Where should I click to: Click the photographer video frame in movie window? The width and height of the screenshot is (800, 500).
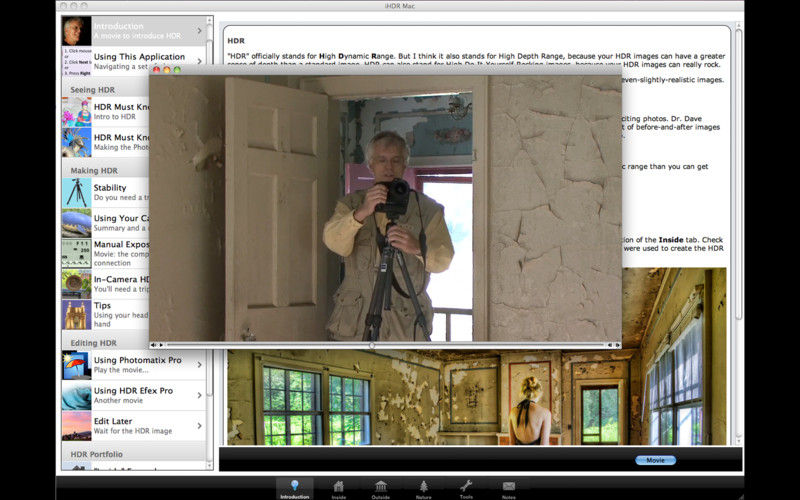[x=385, y=208]
